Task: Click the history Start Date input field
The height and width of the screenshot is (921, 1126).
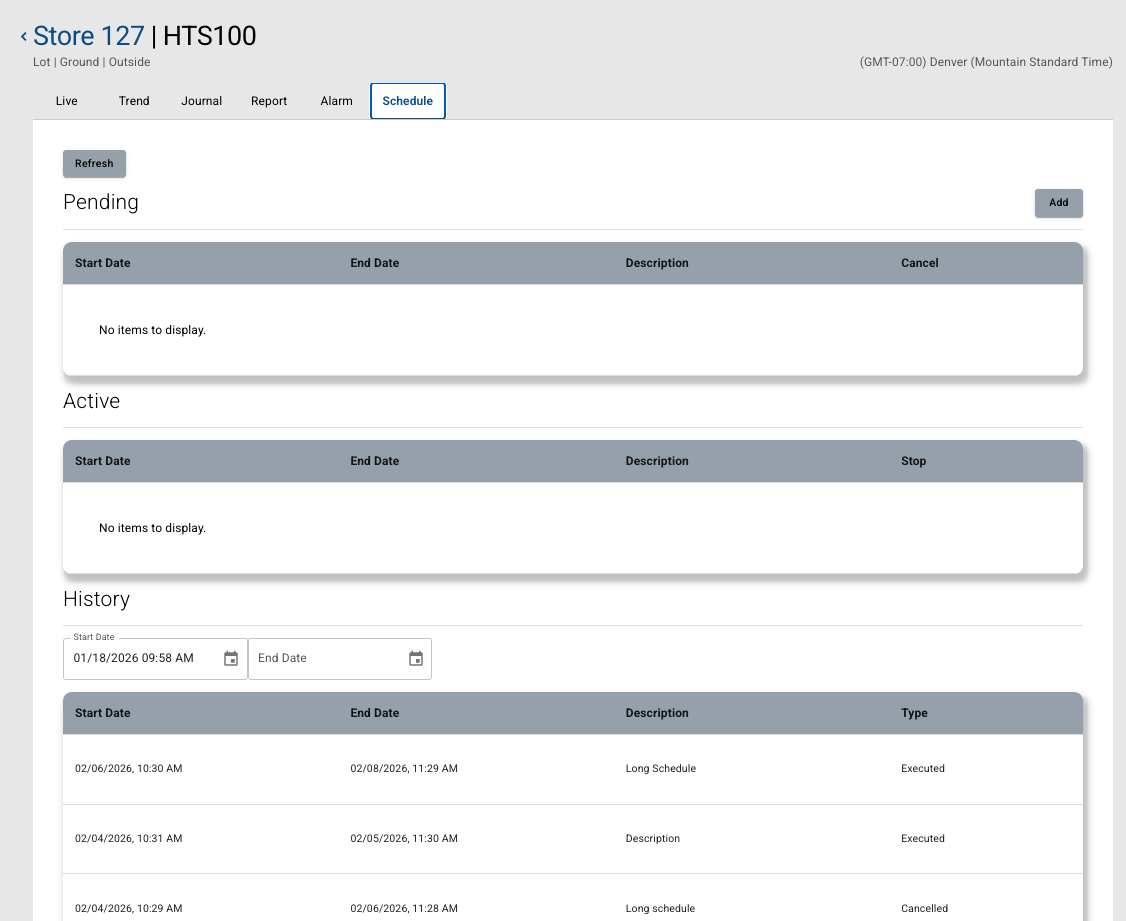Action: coord(140,658)
